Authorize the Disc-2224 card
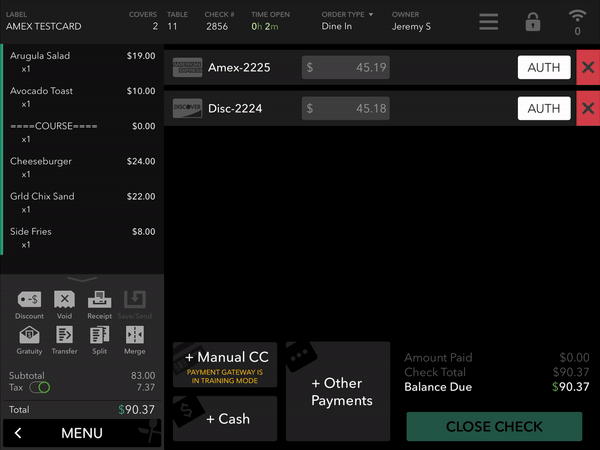 (544, 108)
